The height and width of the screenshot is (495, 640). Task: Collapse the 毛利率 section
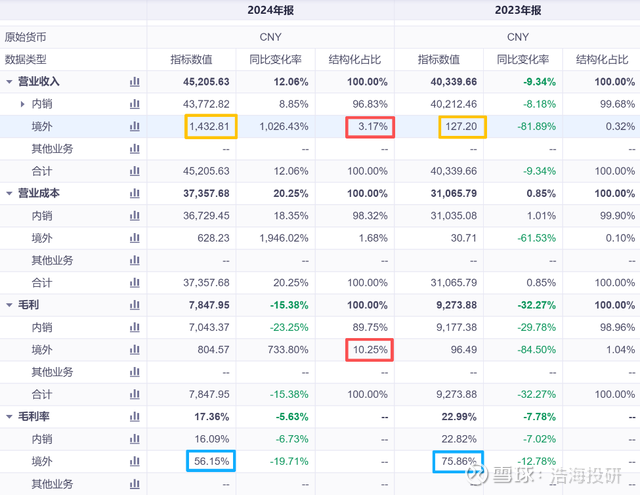[x=10, y=415]
